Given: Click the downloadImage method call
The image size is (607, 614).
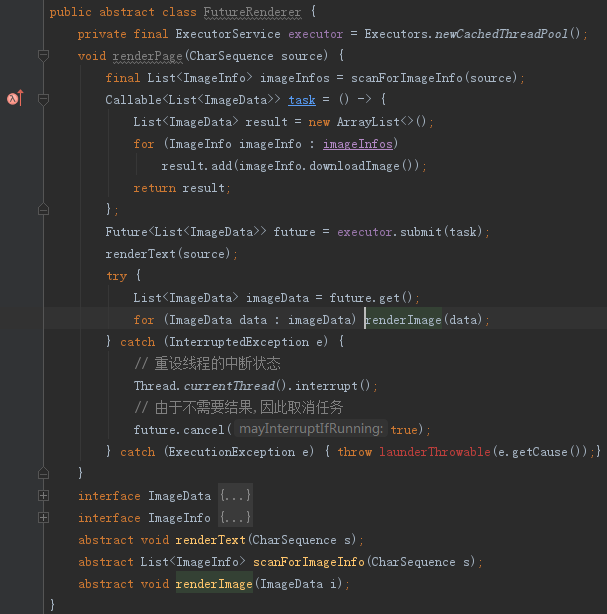Looking at the screenshot, I should coord(354,166).
